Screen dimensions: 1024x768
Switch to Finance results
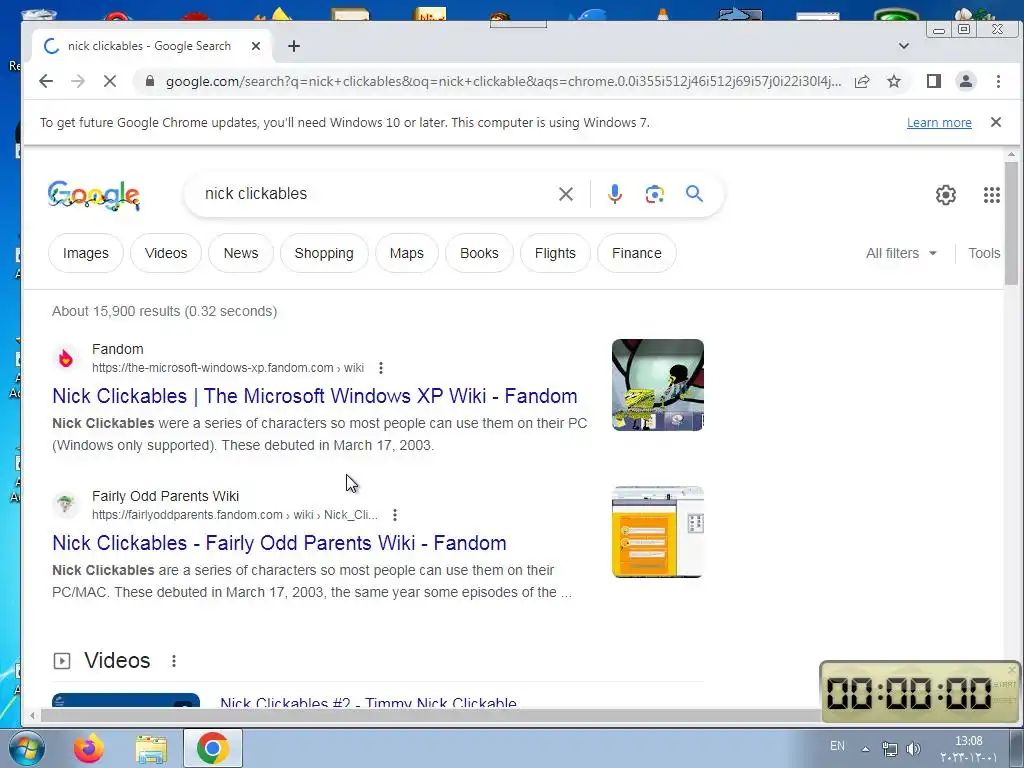637,253
